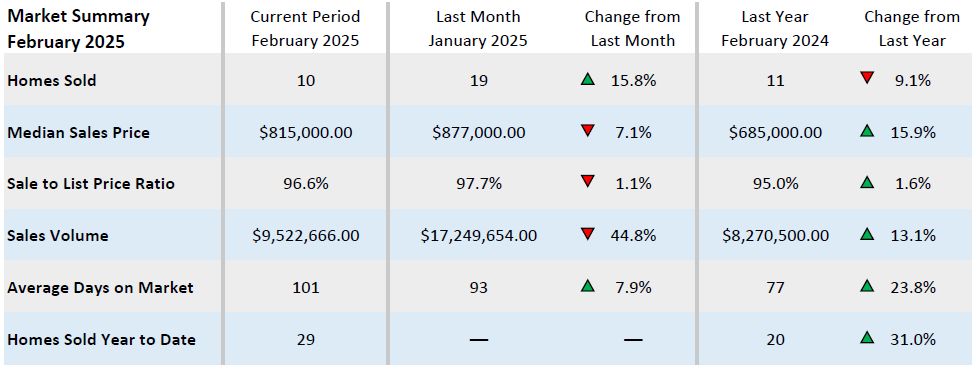Viewport: 976px width, 371px height.
Task: Click the Homes Sold Year to Date label
Action: tap(101, 340)
